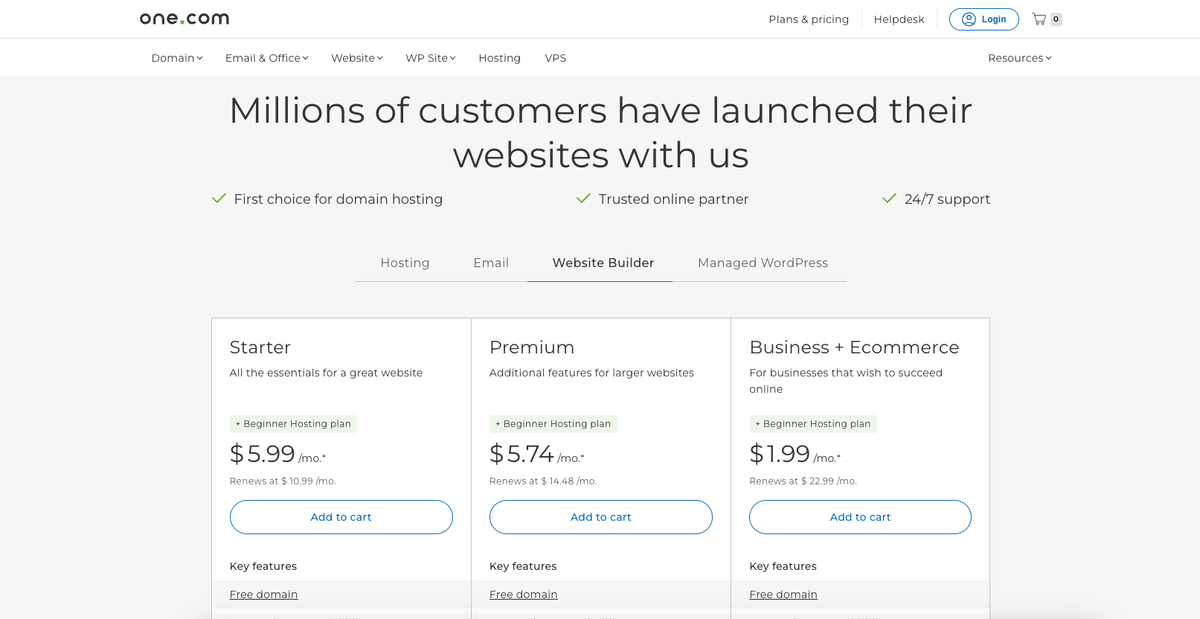Switch to the Email tab

[x=491, y=263]
